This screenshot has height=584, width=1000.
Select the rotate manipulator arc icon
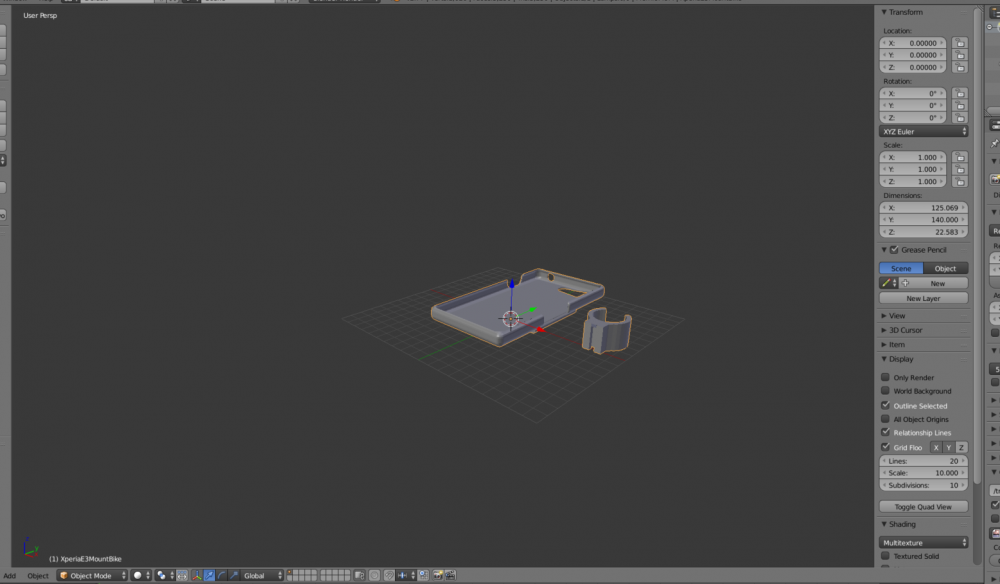221,576
